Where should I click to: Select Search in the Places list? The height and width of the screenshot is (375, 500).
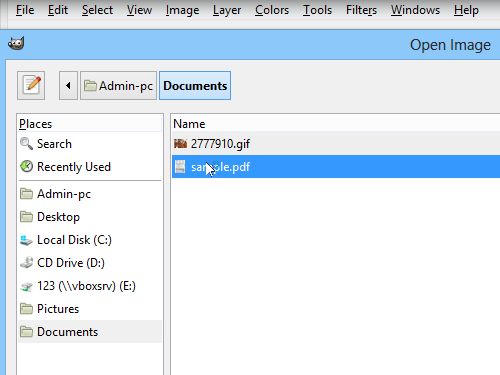[90, 144]
